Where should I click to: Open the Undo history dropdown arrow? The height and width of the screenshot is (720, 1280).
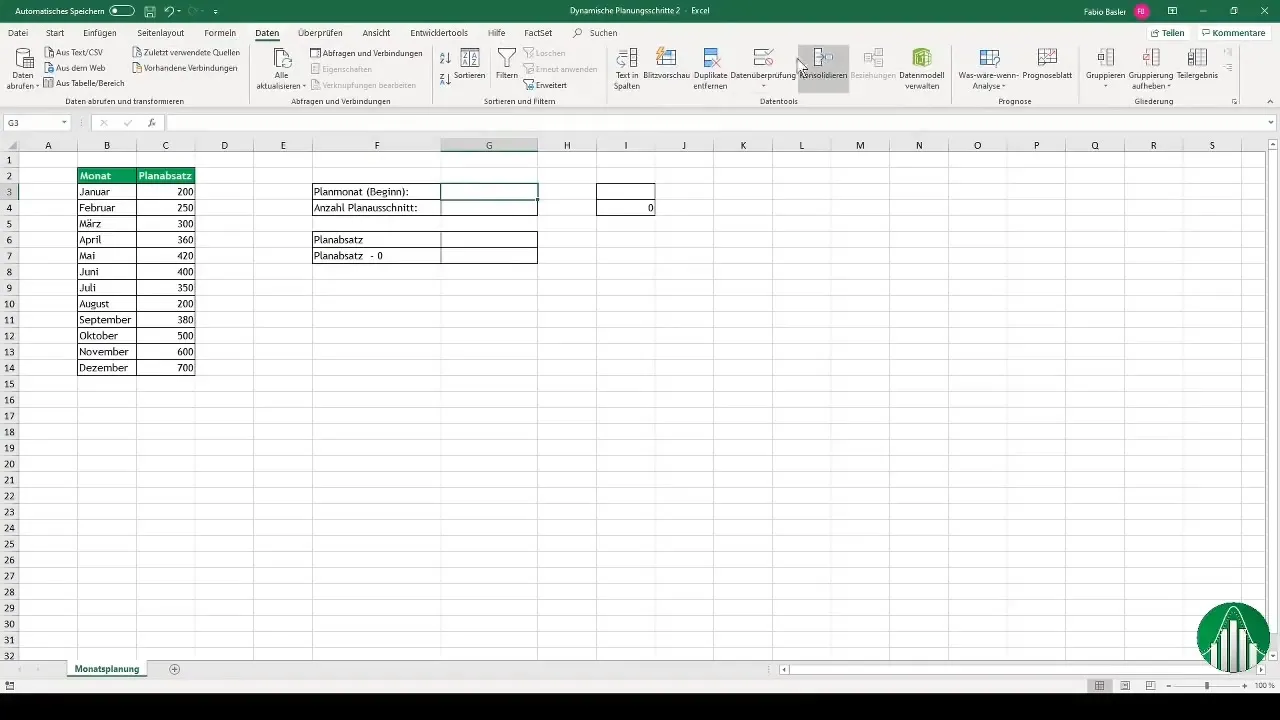179,11
